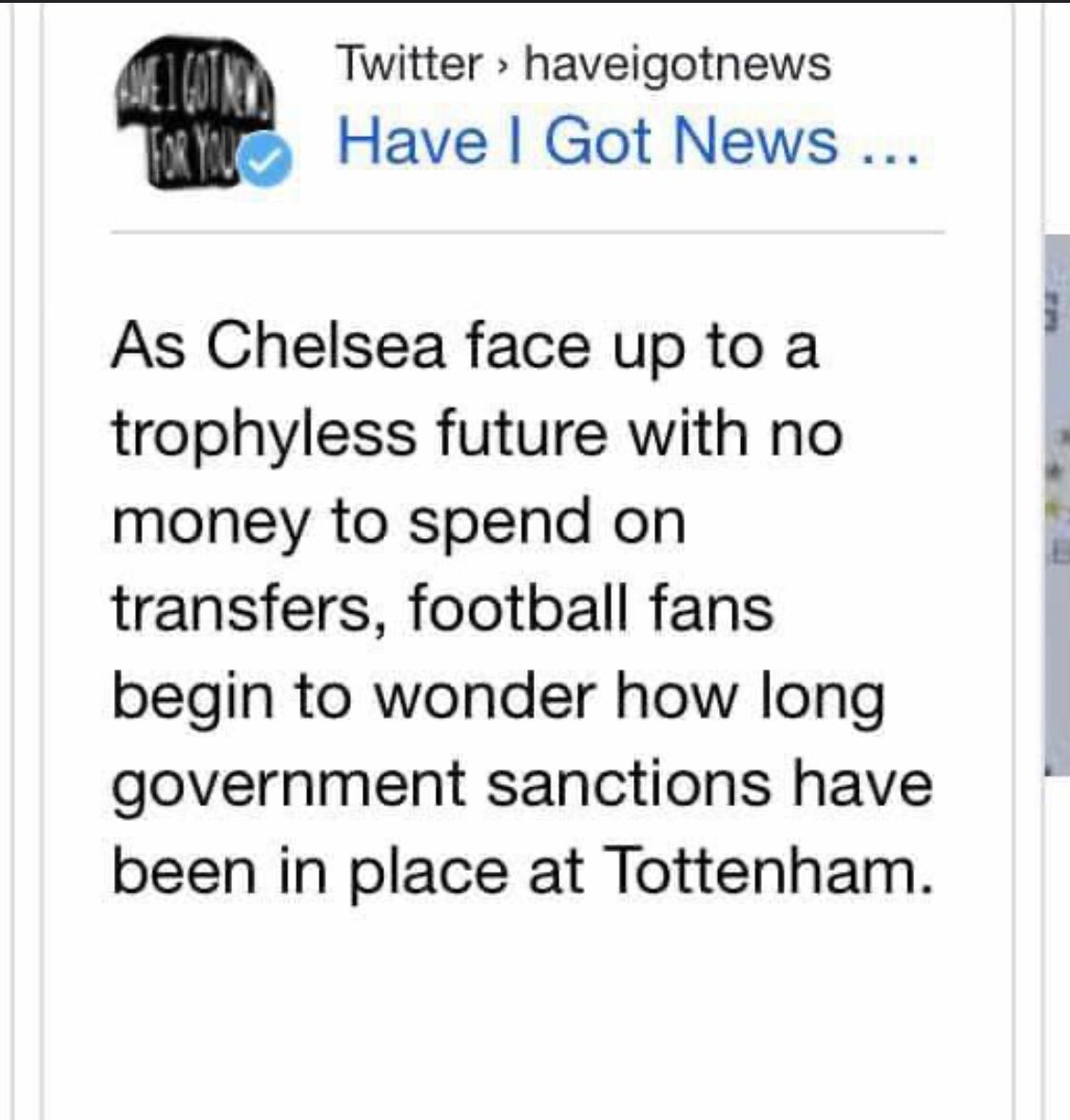This screenshot has height=1120, width=1070.
Task: Click the Have I Got News avatar logo
Action: click(193, 112)
